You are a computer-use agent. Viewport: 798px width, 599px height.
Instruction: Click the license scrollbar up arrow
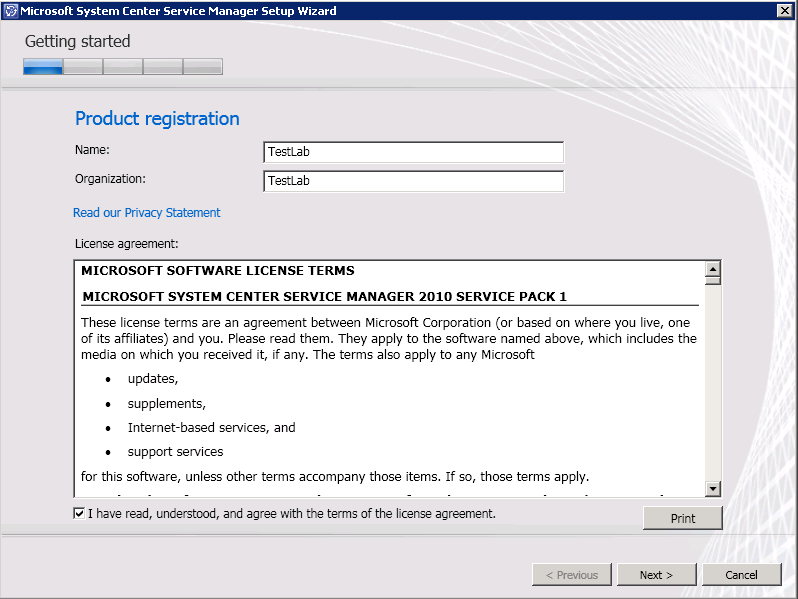712,269
